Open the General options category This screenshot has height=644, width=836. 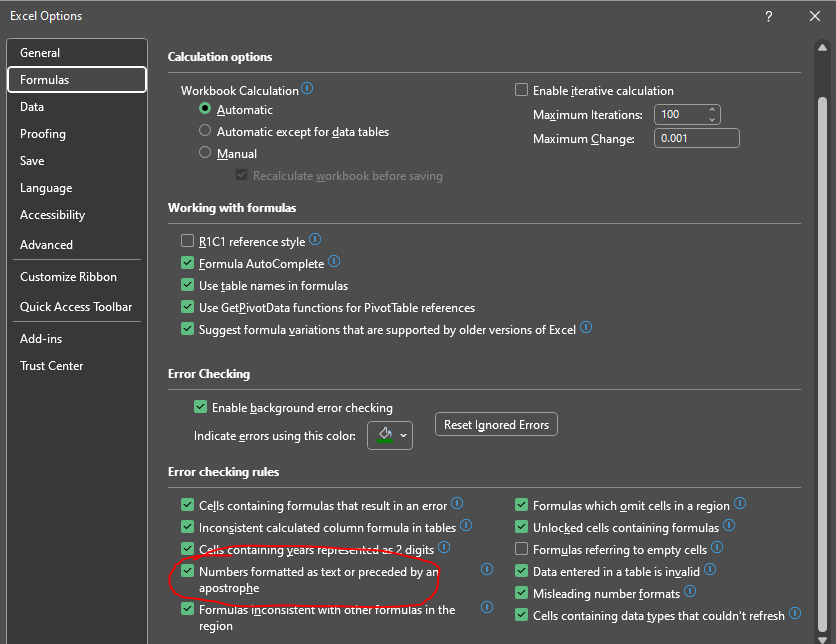[77, 53]
